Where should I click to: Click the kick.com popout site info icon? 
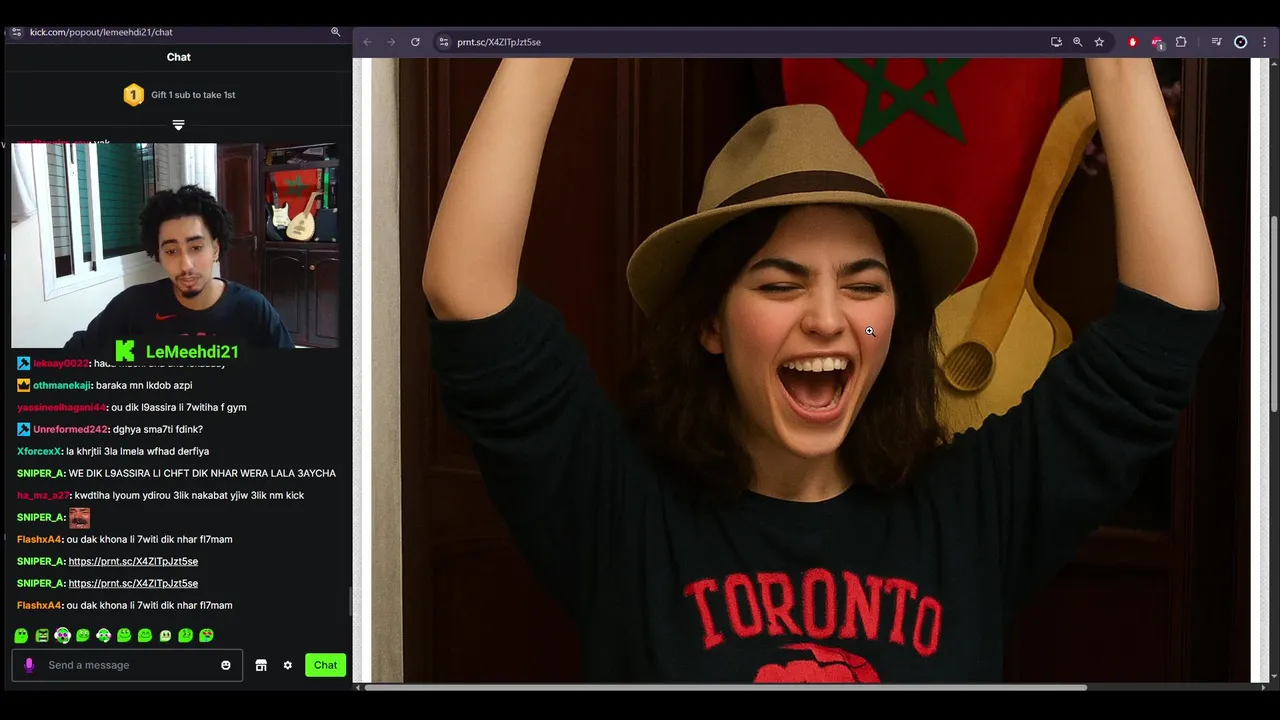[x=16, y=32]
